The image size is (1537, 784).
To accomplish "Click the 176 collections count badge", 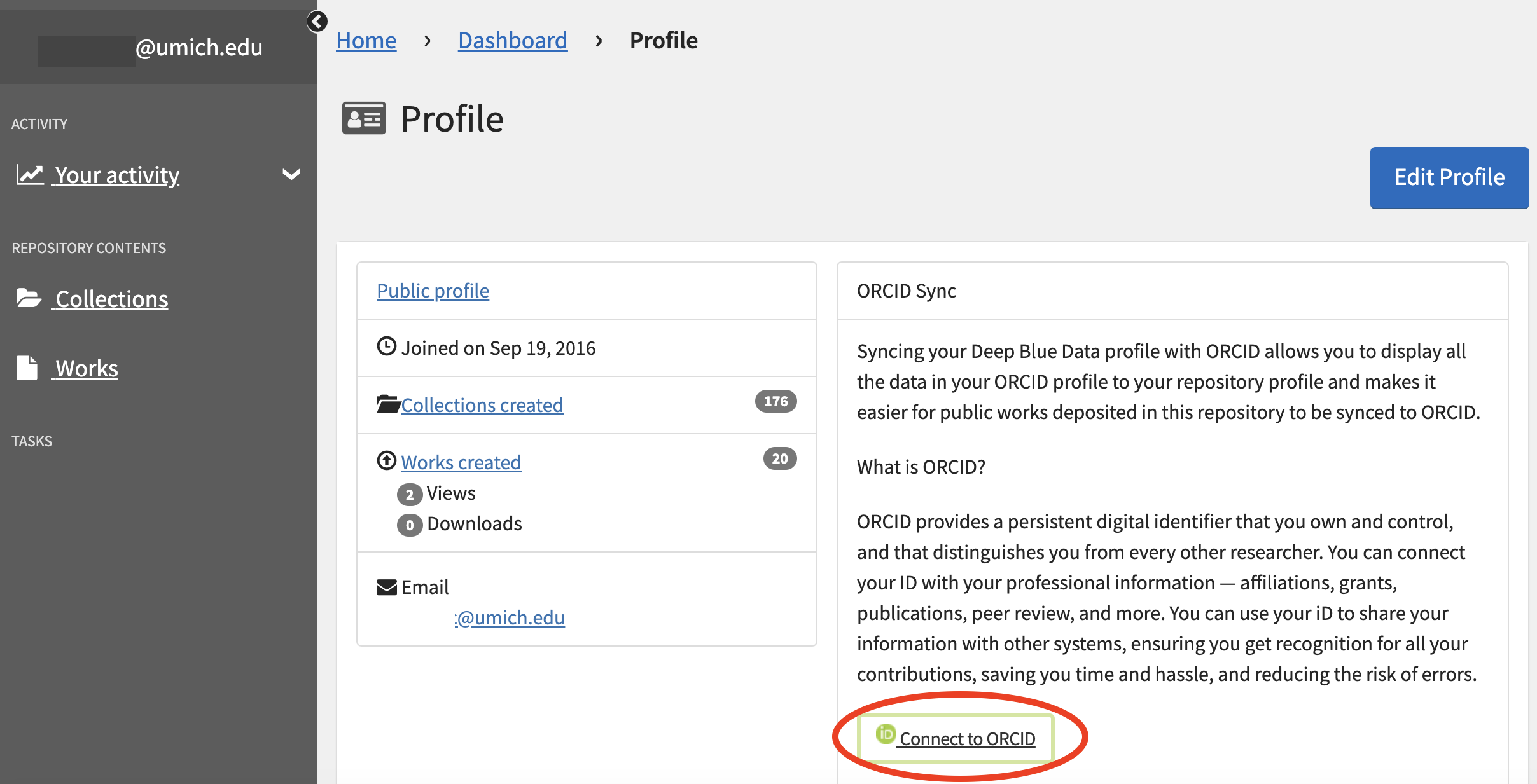I will point(775,401).
